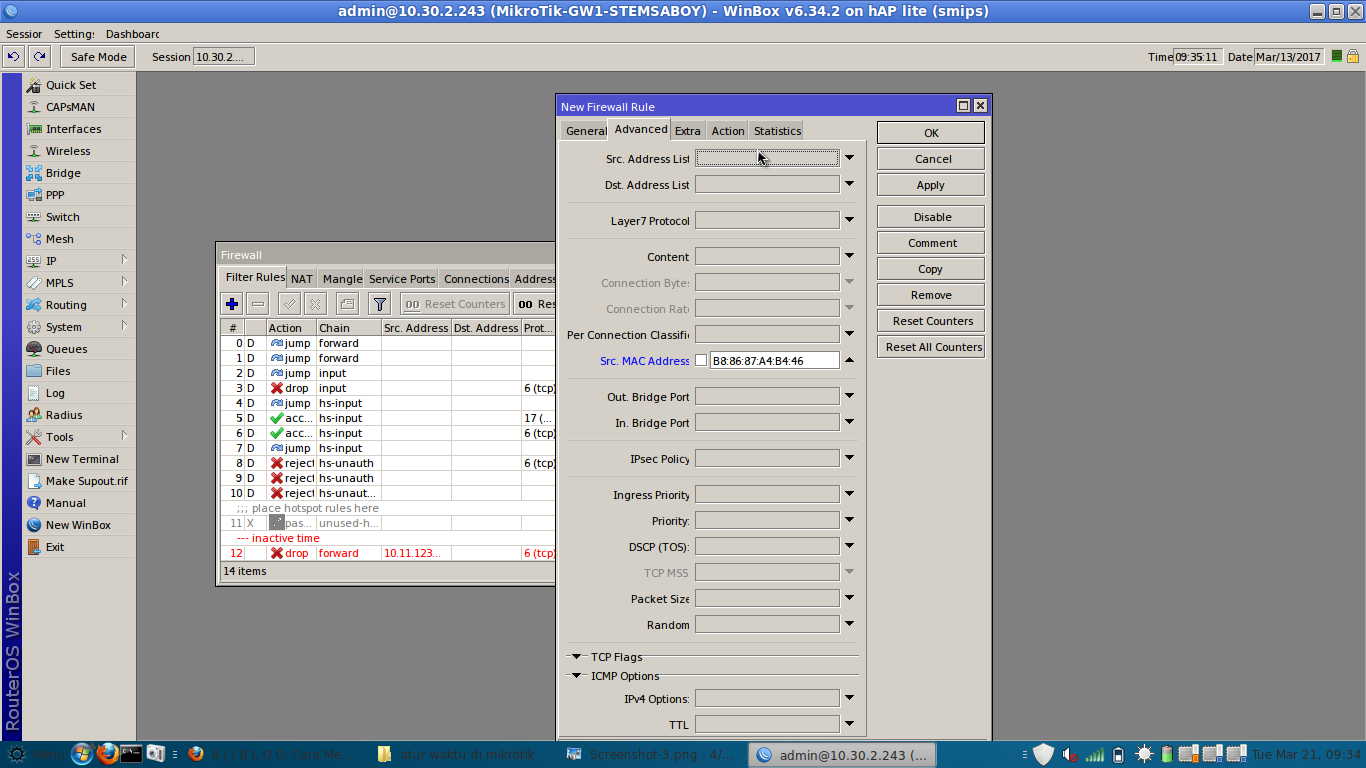Viewport: 1366px width, 768px height.
Task: Click the Src. MAC Address input field
Action: 774,361
